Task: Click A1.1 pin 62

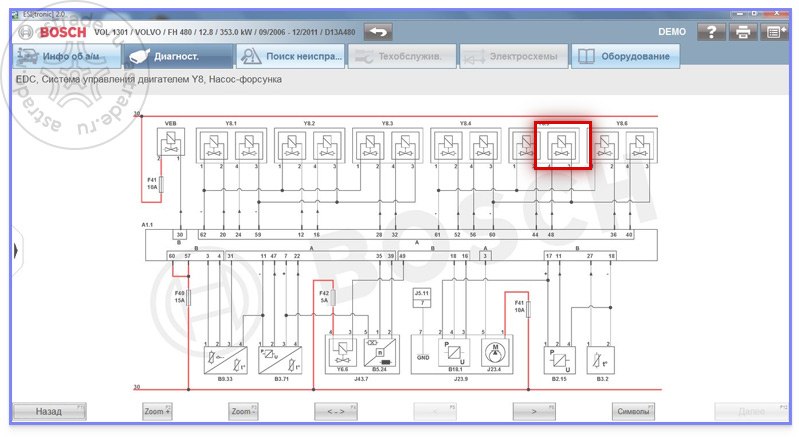Action: tap(203, 235)
